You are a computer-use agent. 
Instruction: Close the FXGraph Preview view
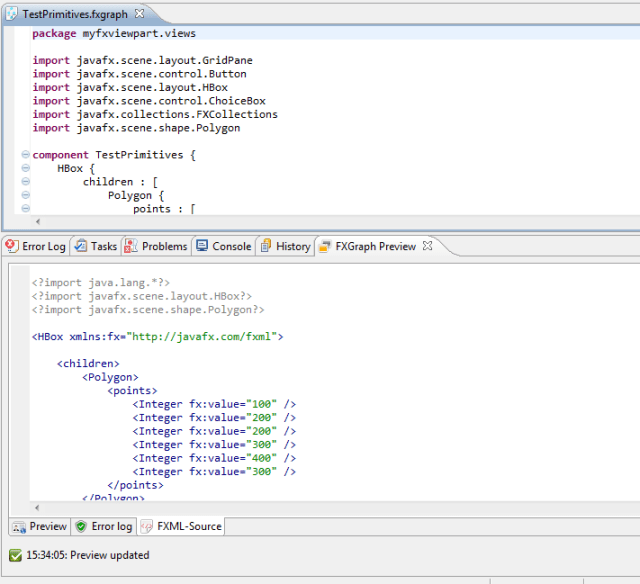point(428,246)
